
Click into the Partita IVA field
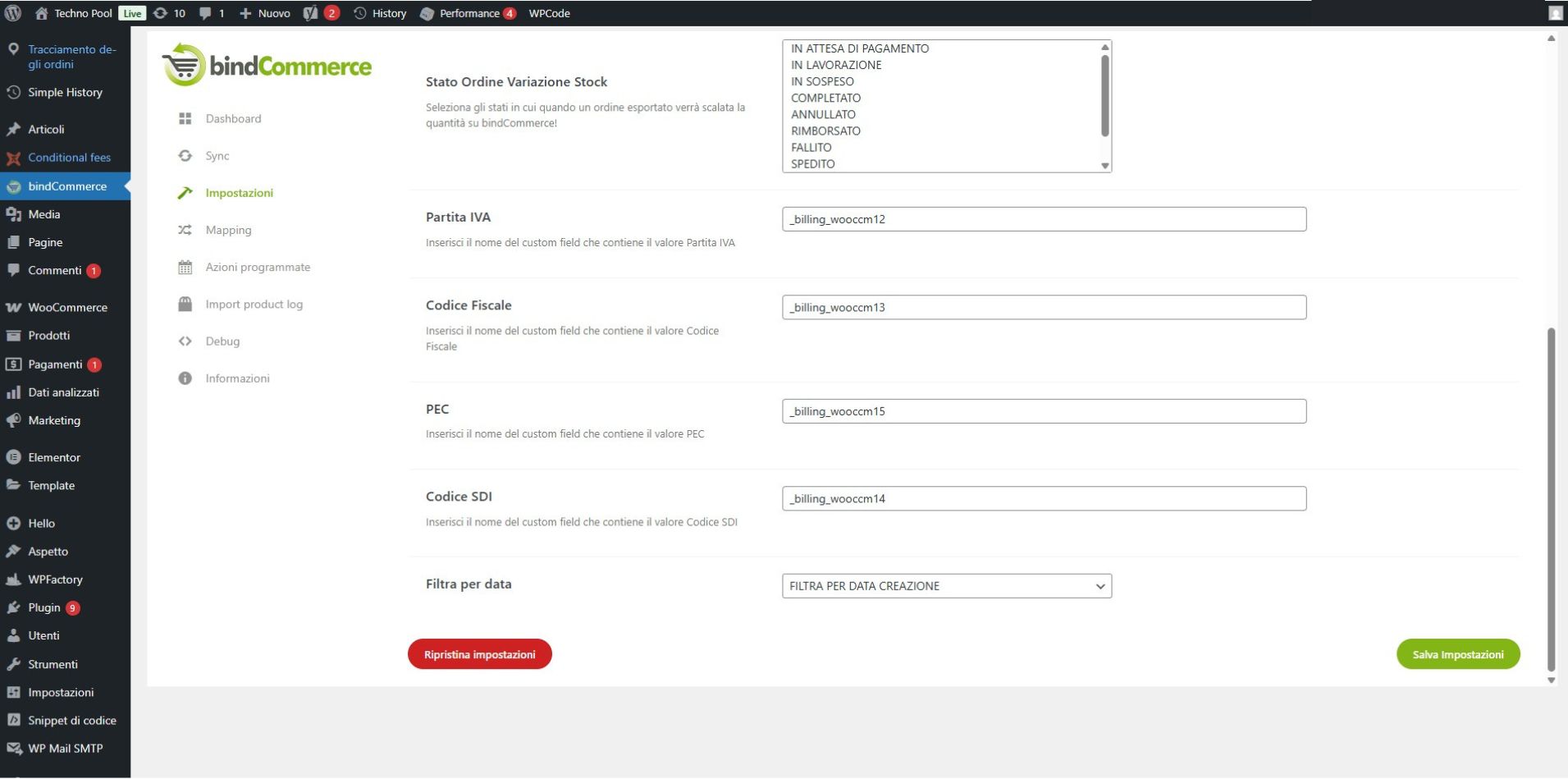pos(1043,219)
